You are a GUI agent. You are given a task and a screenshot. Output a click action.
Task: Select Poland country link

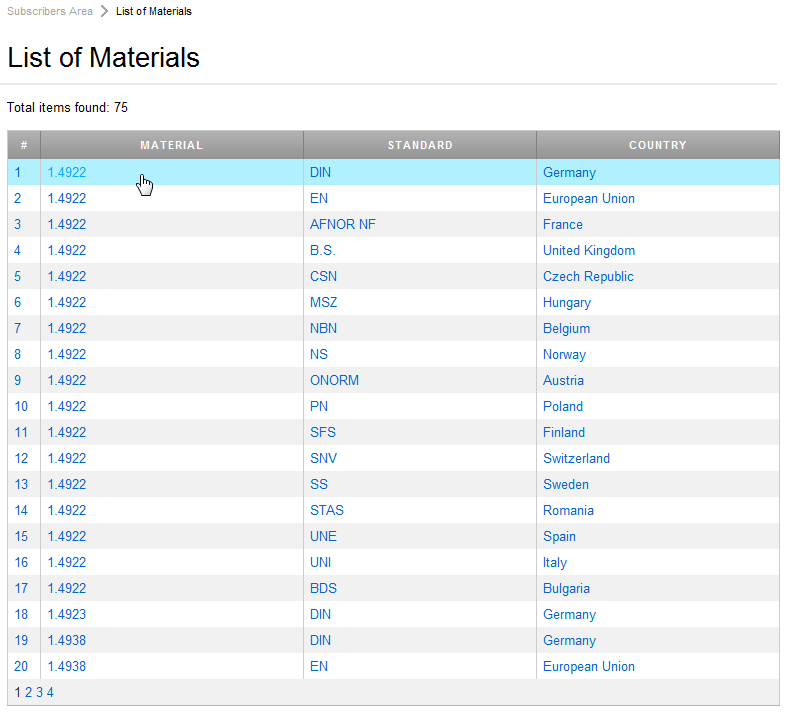(x=563, y=406)
